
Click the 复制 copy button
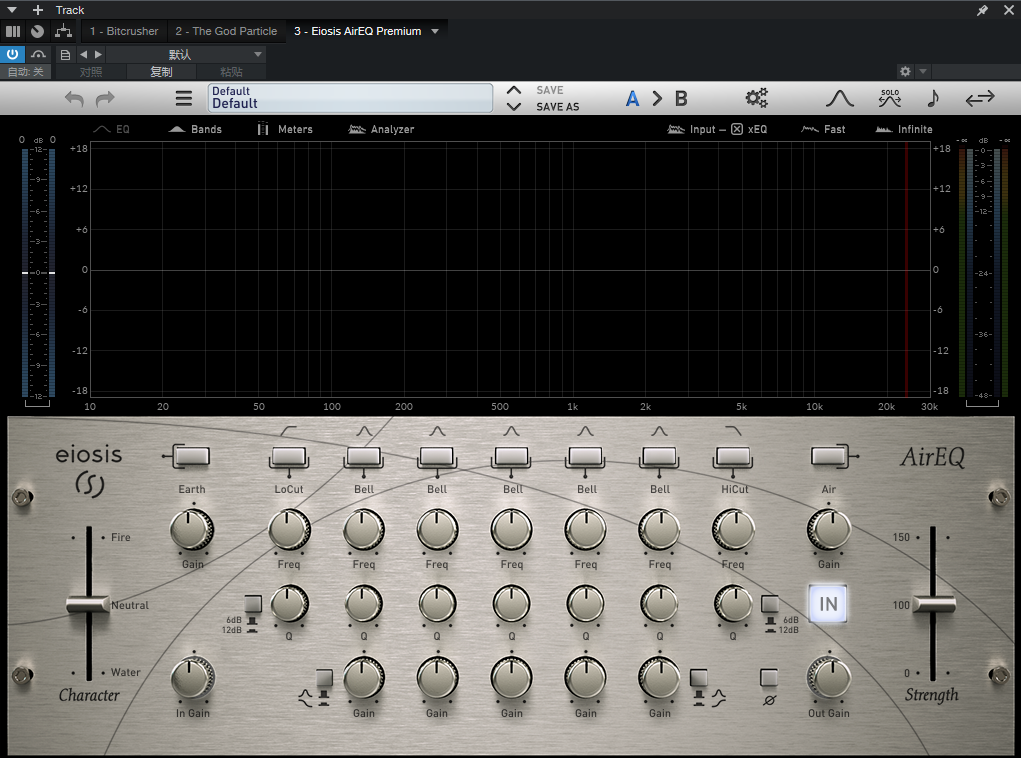(x=161, y=72)
